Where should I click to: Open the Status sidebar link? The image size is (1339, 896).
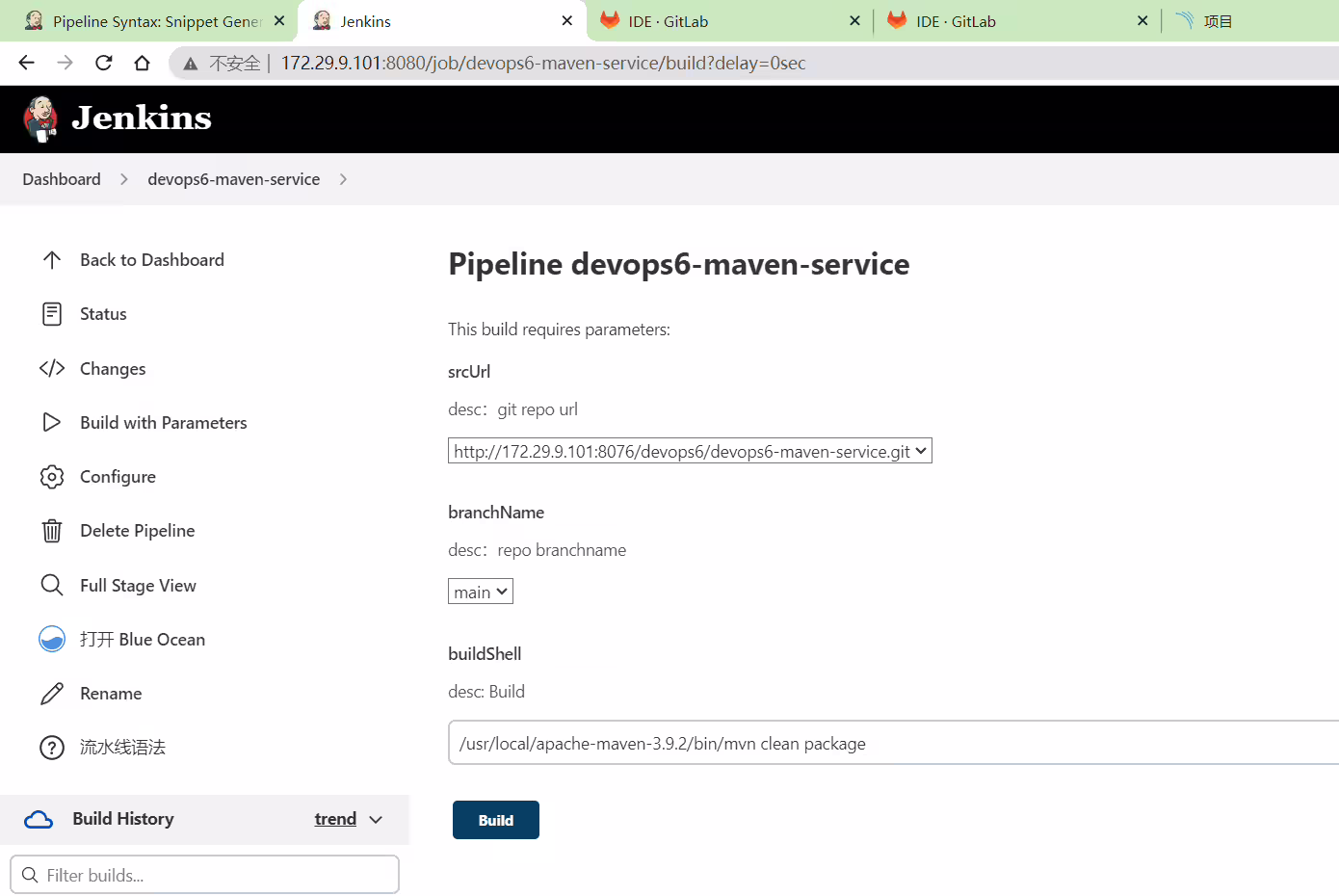(x=103, y=314)
